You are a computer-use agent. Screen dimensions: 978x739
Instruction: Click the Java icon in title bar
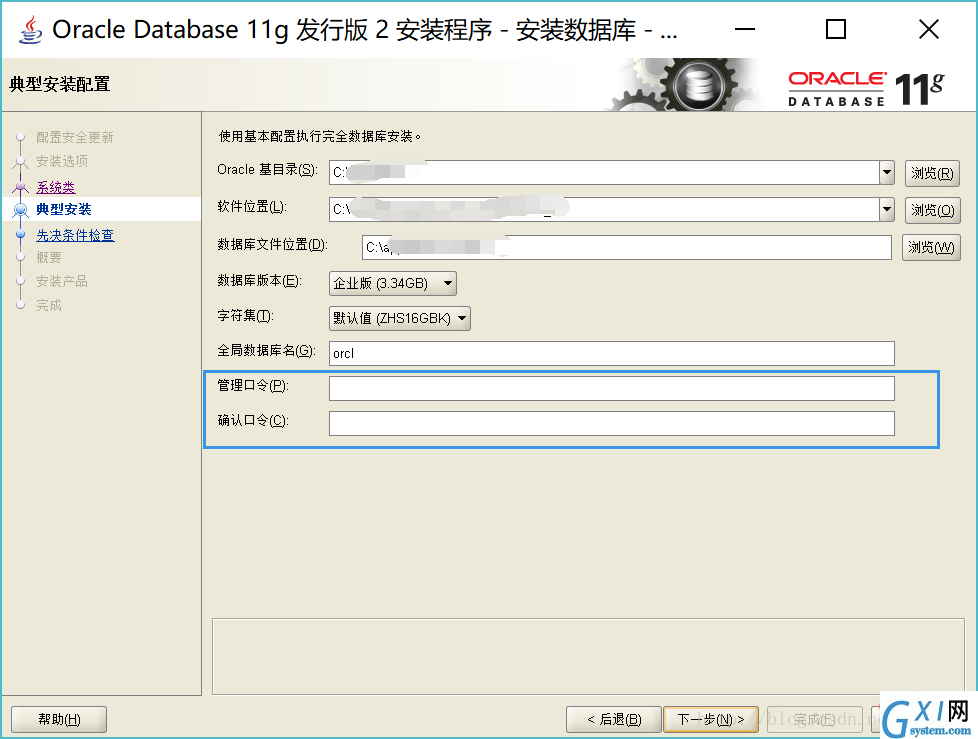coord(31,29)
